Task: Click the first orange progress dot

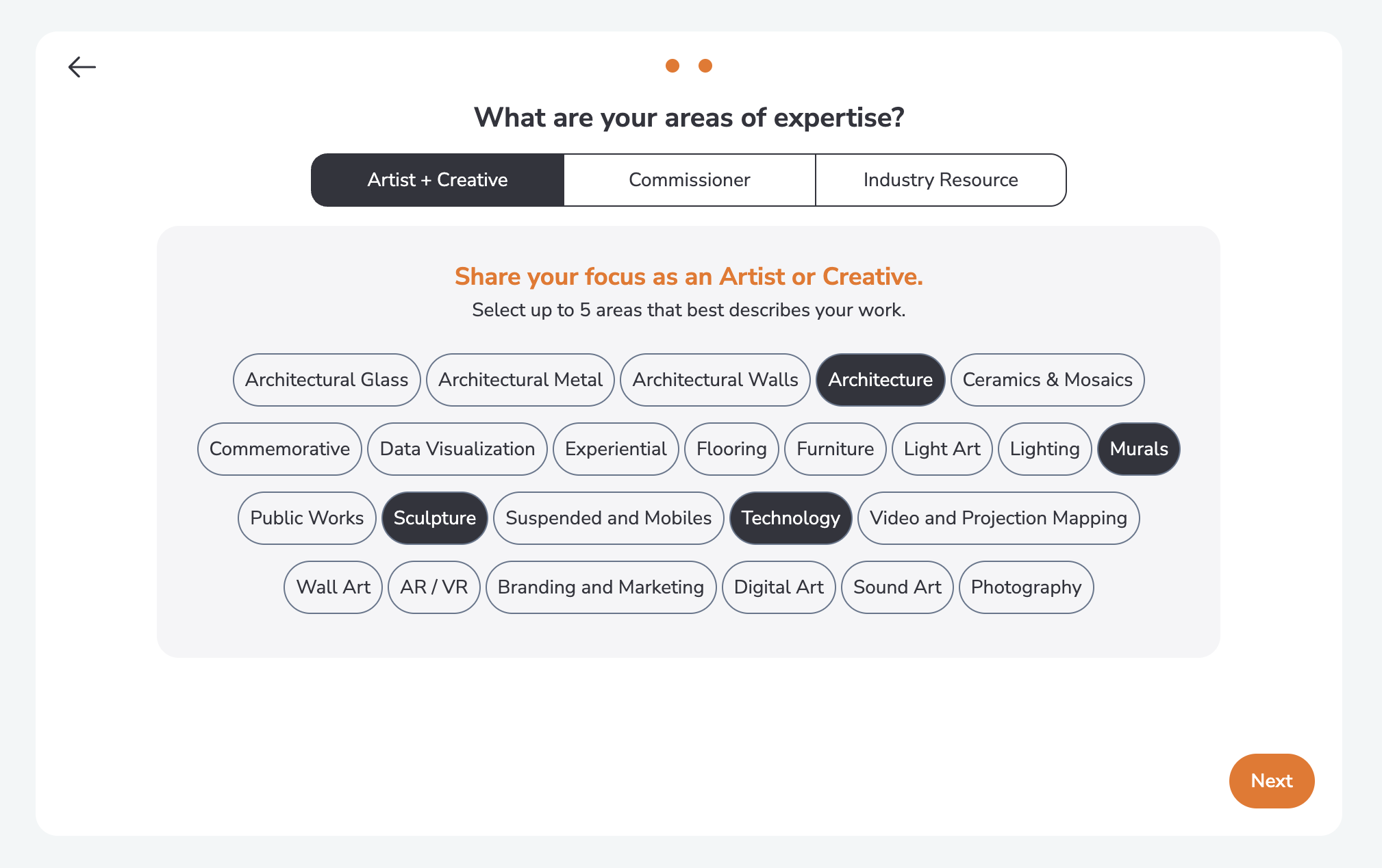Action: pyautogui.click(x=673, y=66)
